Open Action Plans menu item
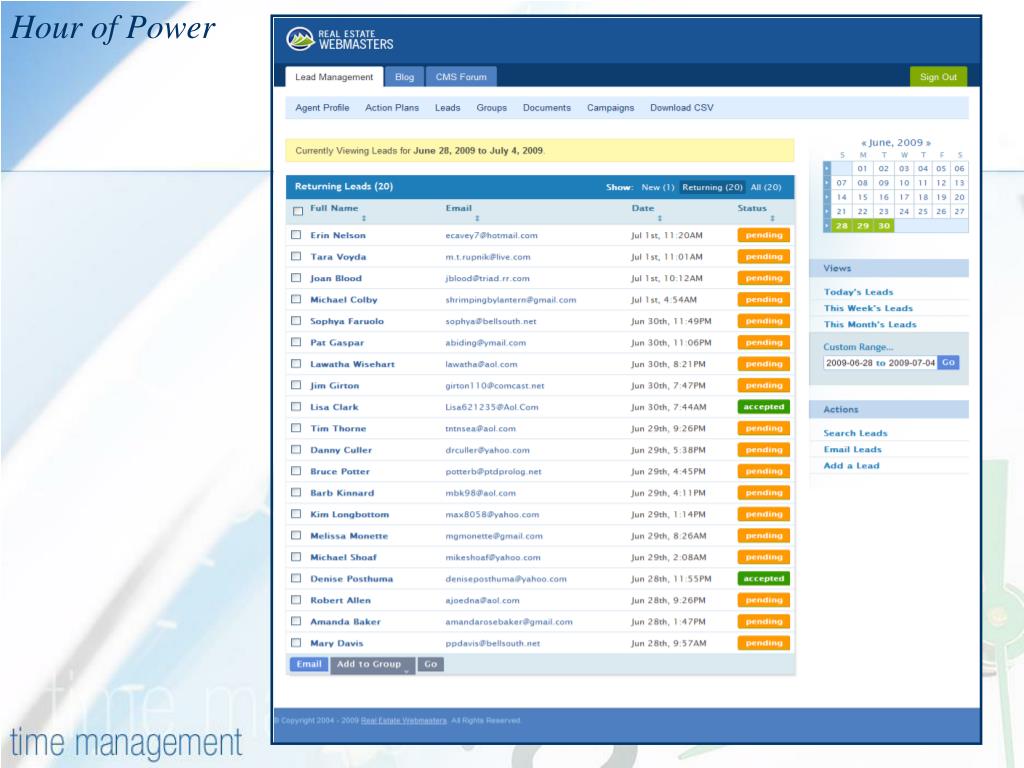1024x768 pixels. coord(392,108)
